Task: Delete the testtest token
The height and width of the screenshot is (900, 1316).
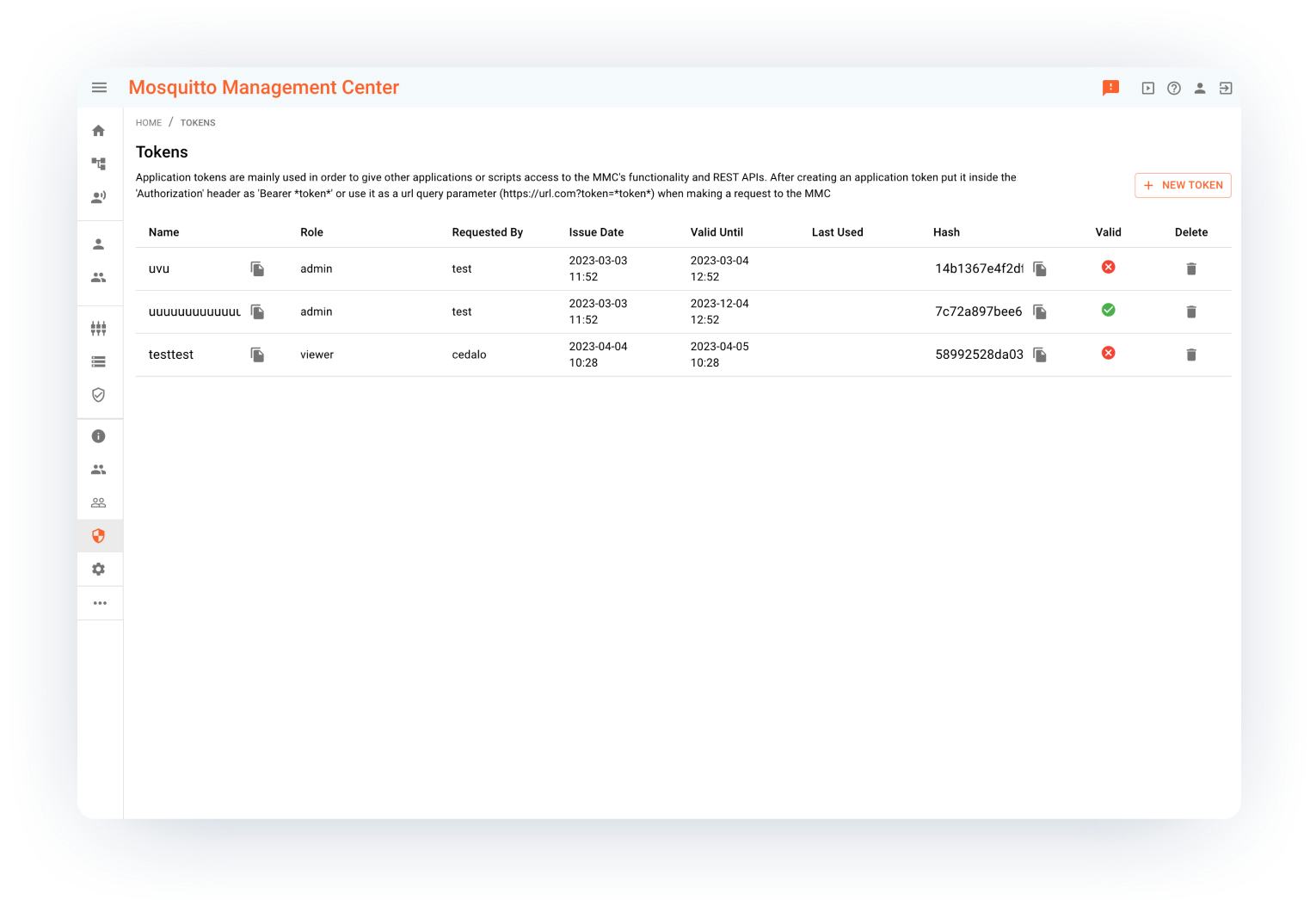Action: 1191,354
